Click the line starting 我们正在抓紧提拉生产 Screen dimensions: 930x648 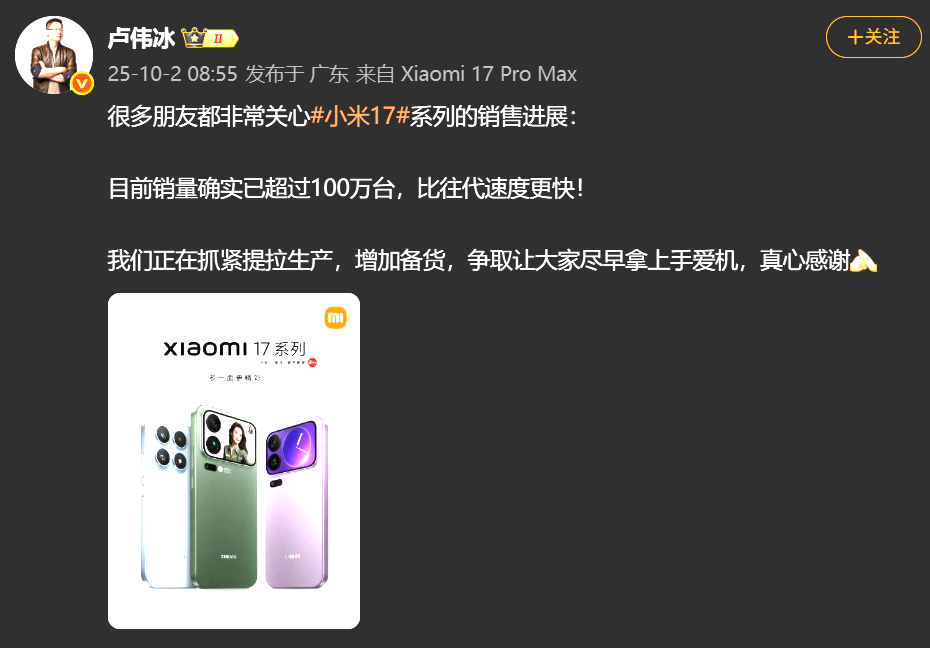(x=492, y=260)
